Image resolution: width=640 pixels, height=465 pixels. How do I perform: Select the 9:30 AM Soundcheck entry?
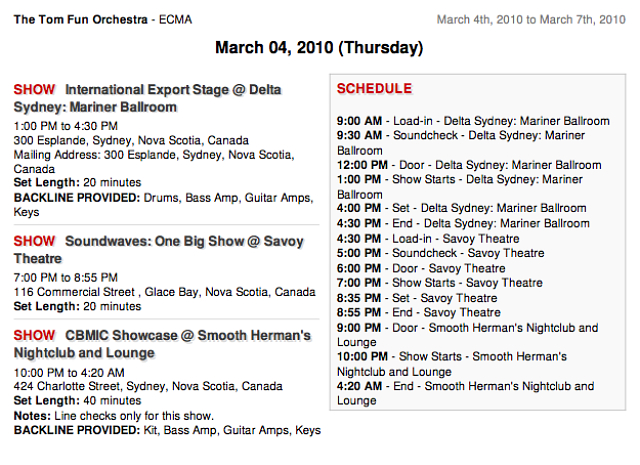(461, 143)
